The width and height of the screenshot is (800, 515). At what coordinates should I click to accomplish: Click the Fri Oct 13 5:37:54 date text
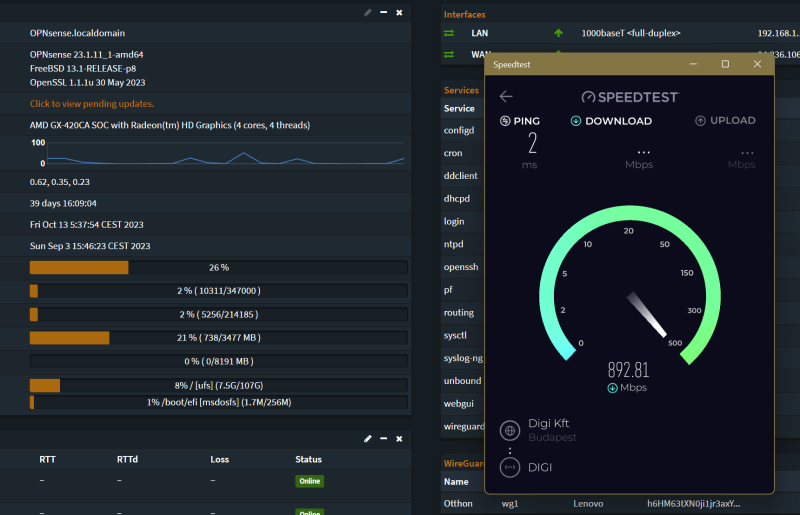click(86, 225)
